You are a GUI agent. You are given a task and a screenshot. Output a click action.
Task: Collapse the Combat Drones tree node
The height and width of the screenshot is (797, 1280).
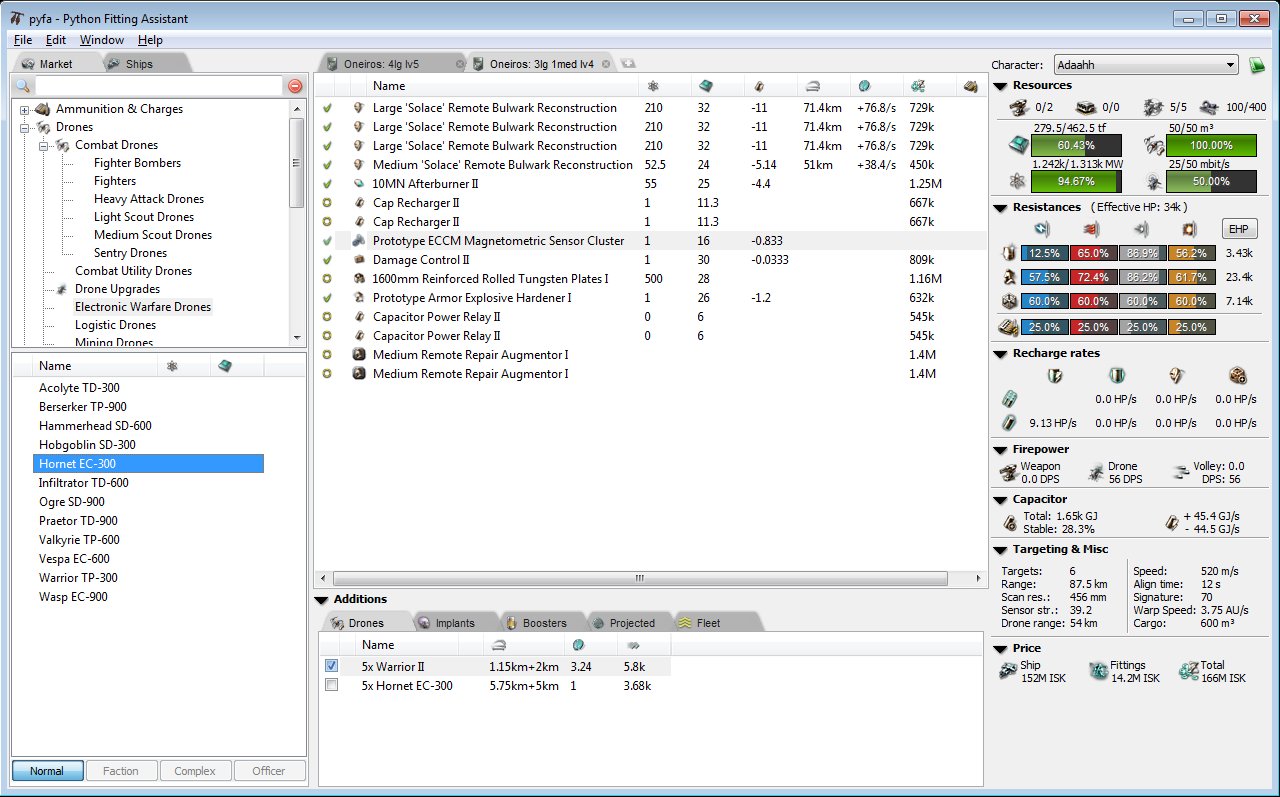[x=44, y=145]
